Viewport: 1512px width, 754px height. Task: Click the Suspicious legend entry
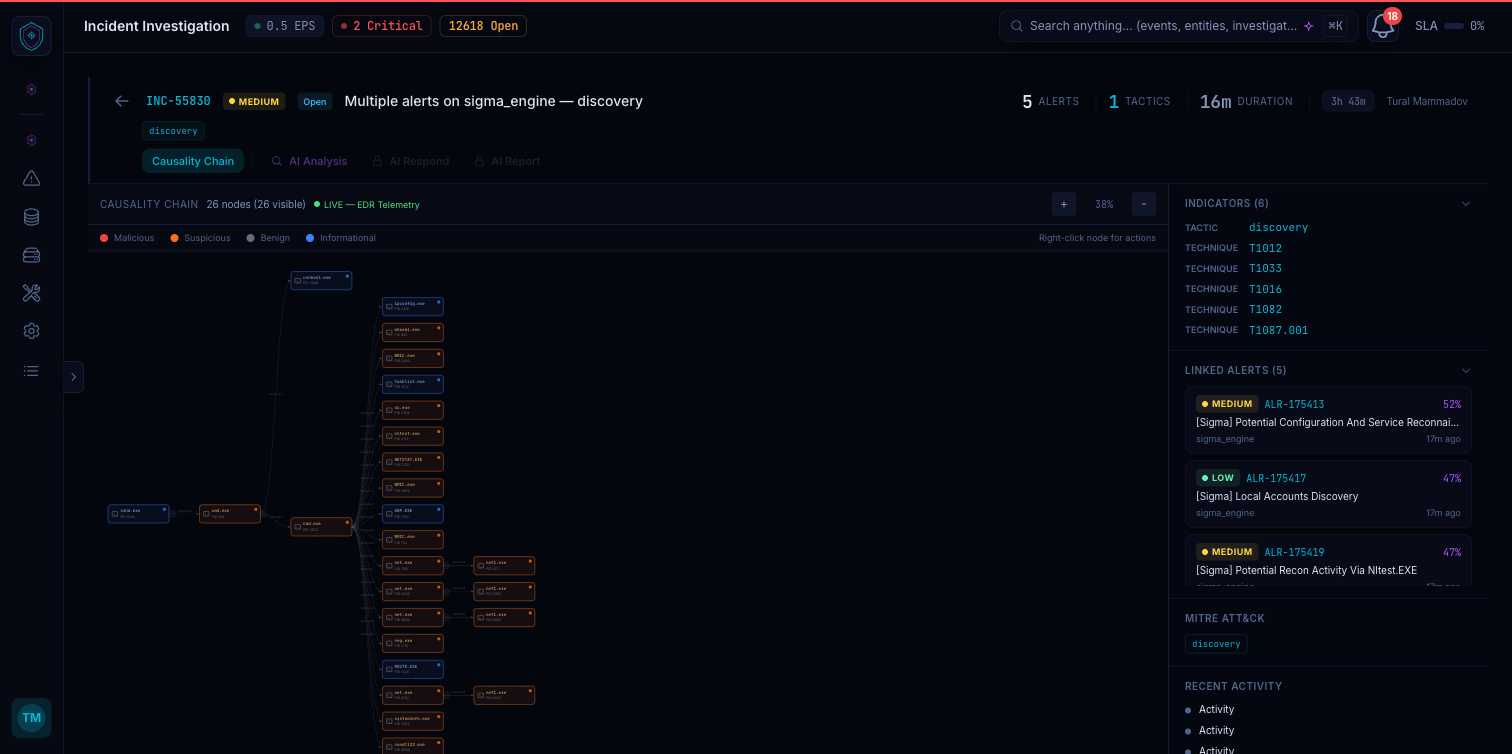(x=200, y=238)
